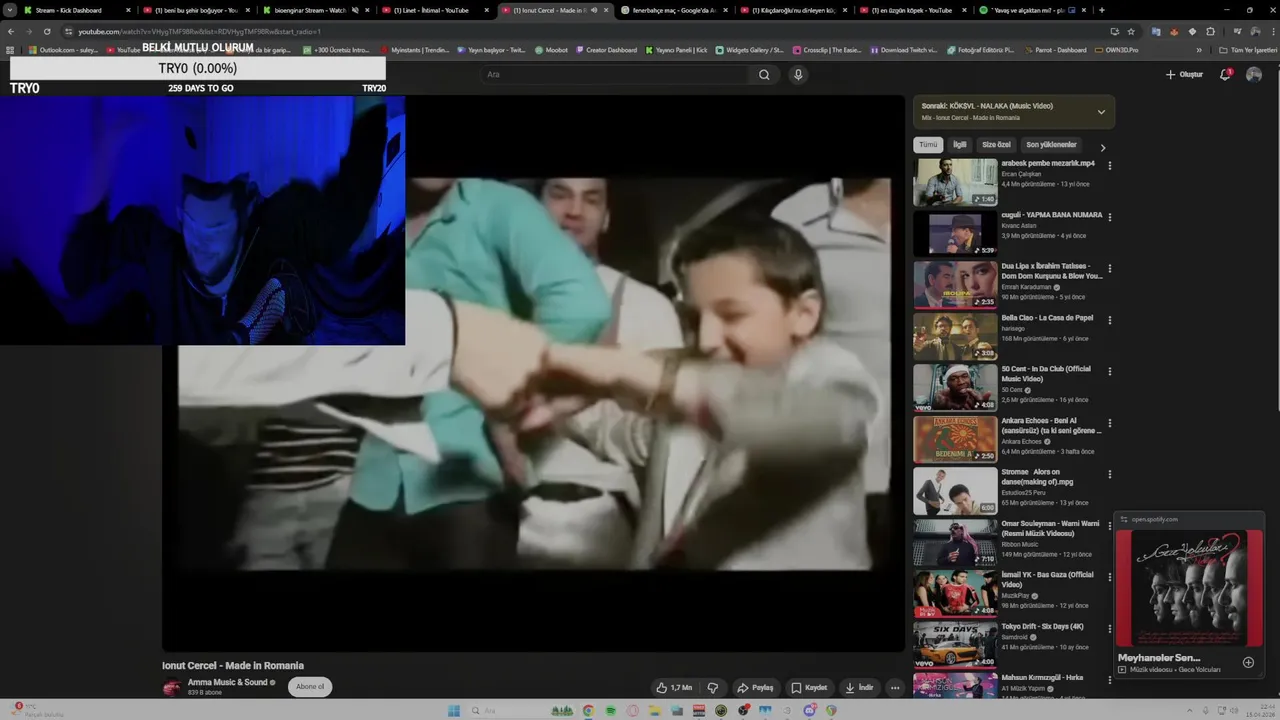Image resolution: width=1280 pixels, height=720 pixels.
Task: Open YouTube notifications bell
Action: coord(1225,75)
